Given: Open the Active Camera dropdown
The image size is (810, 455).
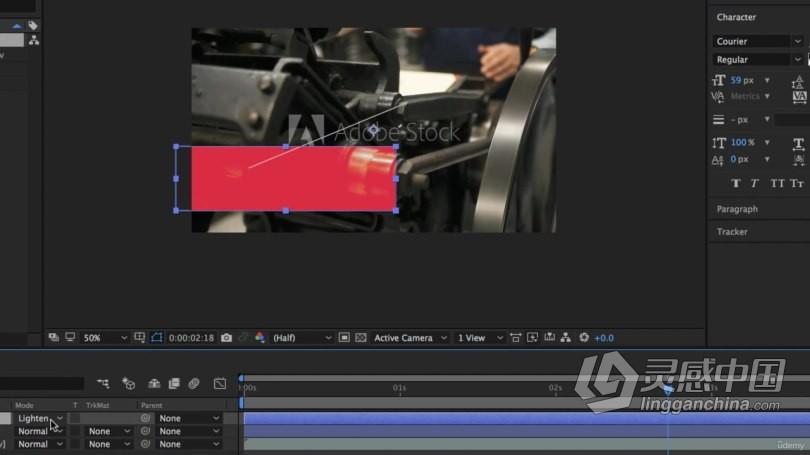Looking at the screenshot, I should point(410,338).
